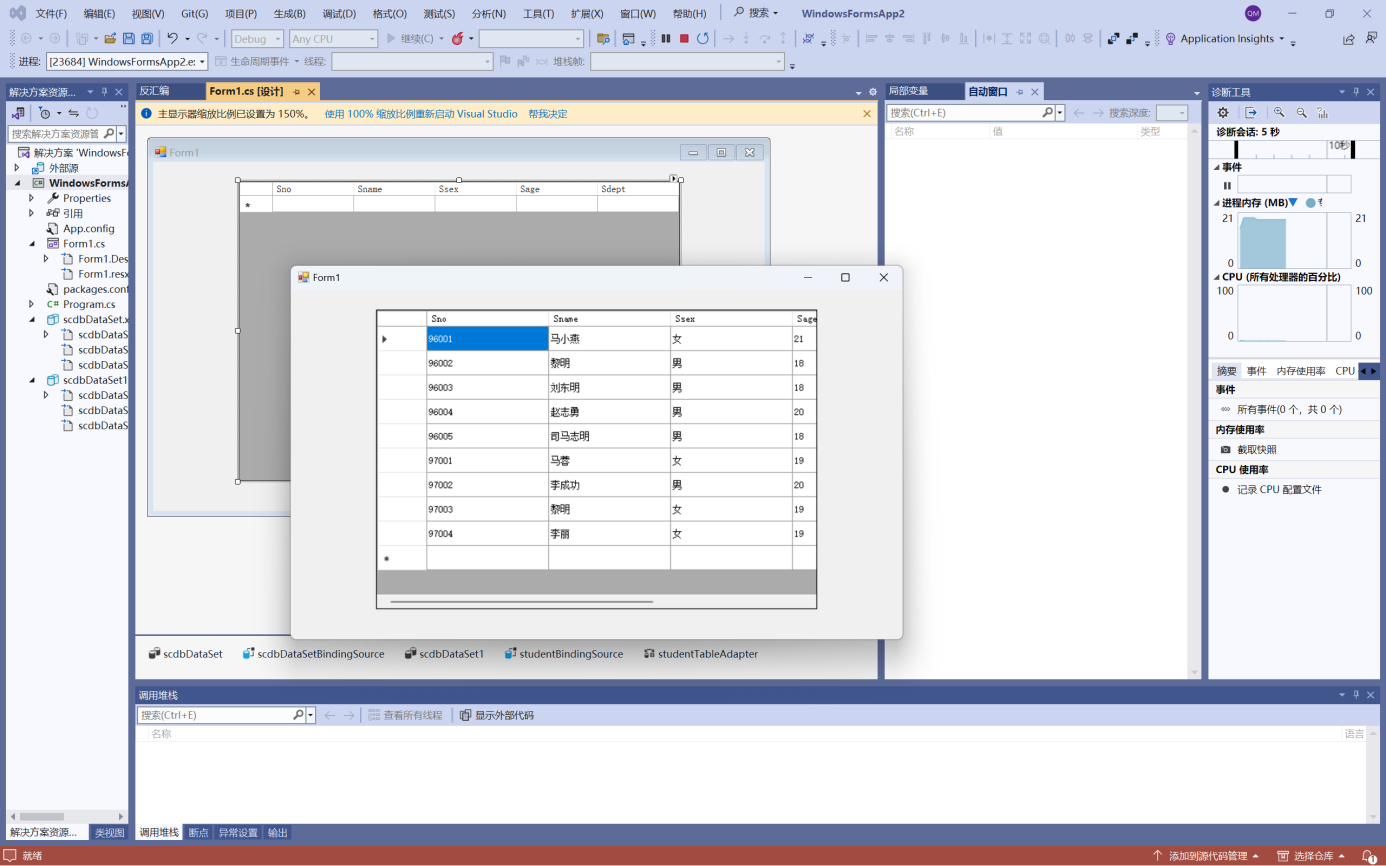Stop debugging with the red square

(684, 39)
